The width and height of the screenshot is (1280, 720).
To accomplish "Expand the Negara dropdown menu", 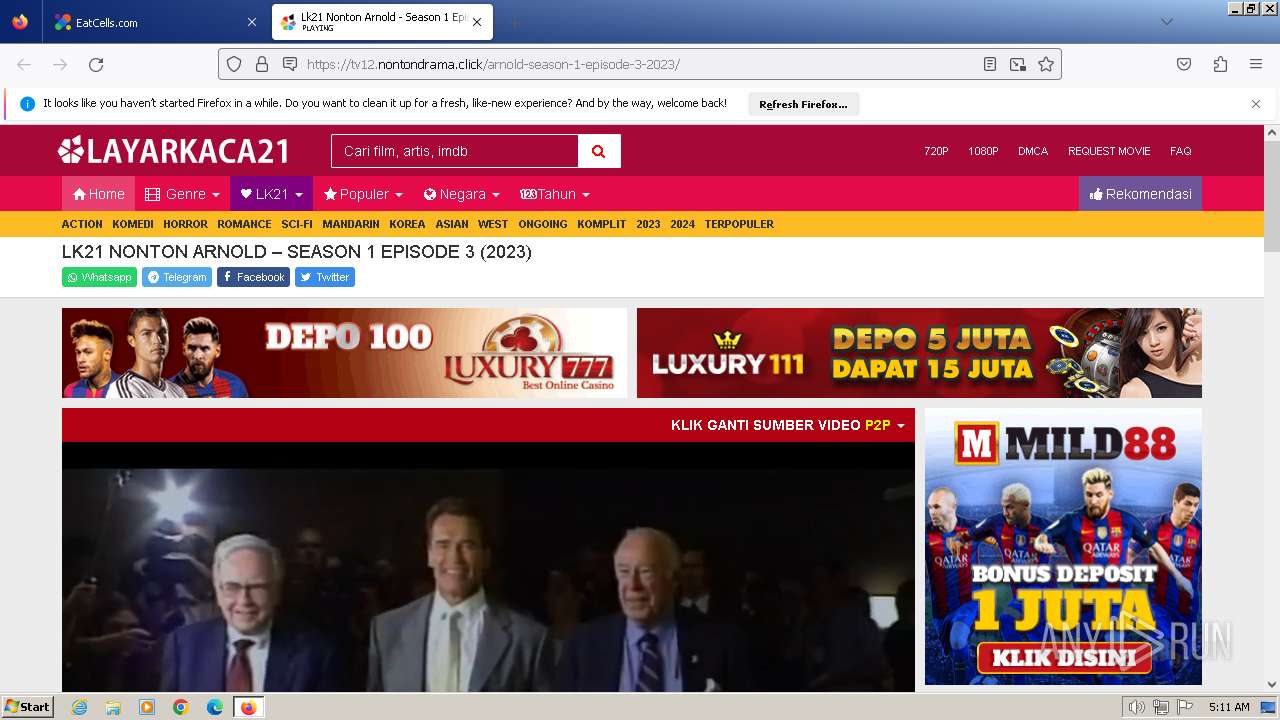I will pyautogui.click(x=461, y=194).
